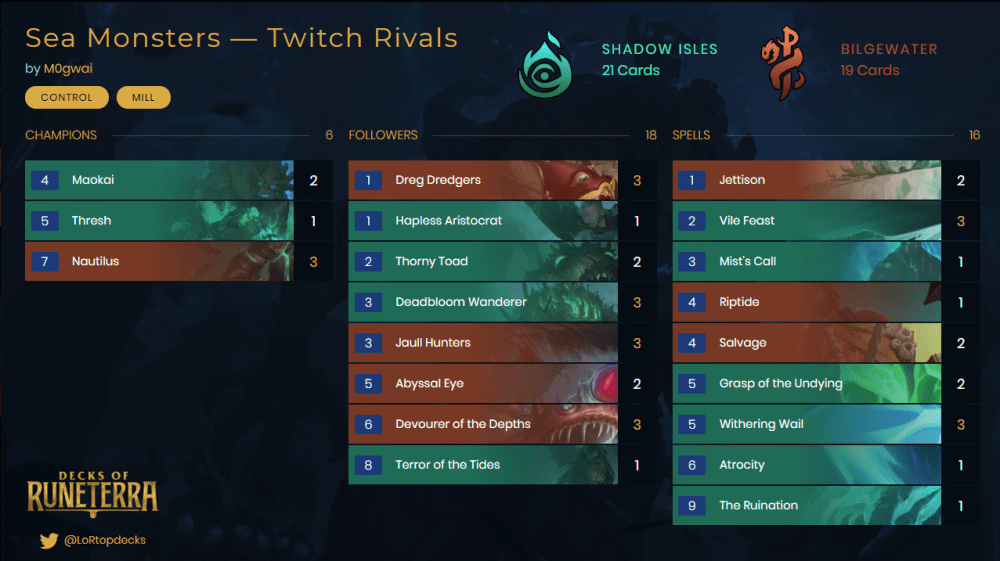Click Terror of the Tides' cost 8 badge

(368, 465)
